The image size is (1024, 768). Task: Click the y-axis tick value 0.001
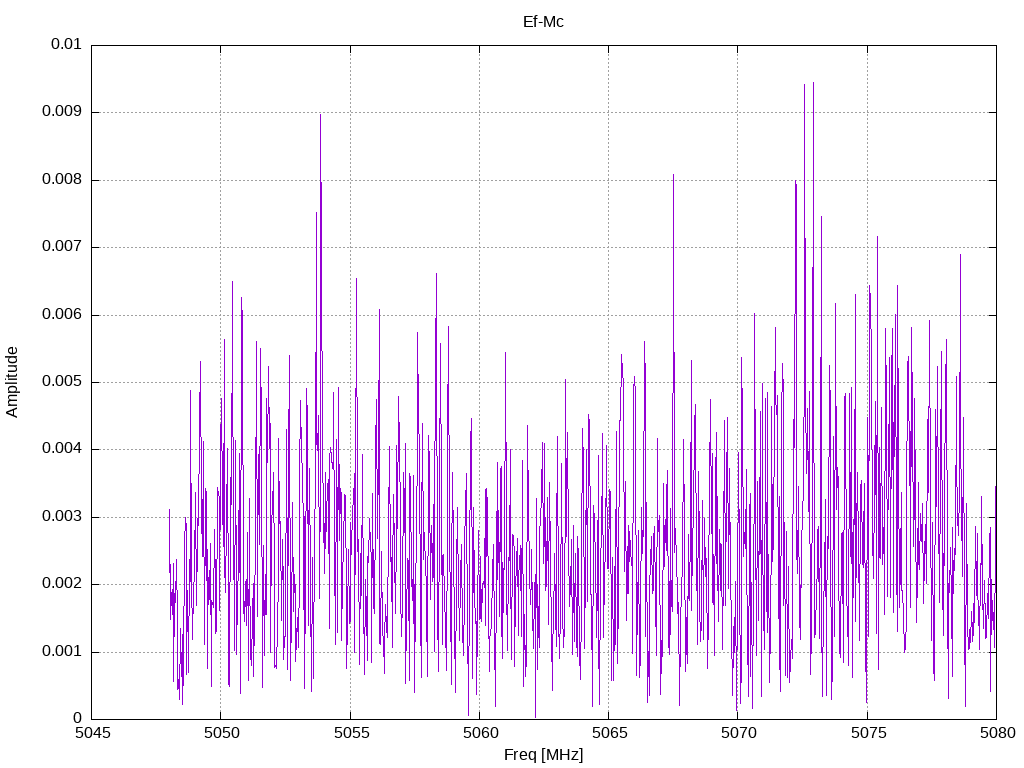click(62, 652)
